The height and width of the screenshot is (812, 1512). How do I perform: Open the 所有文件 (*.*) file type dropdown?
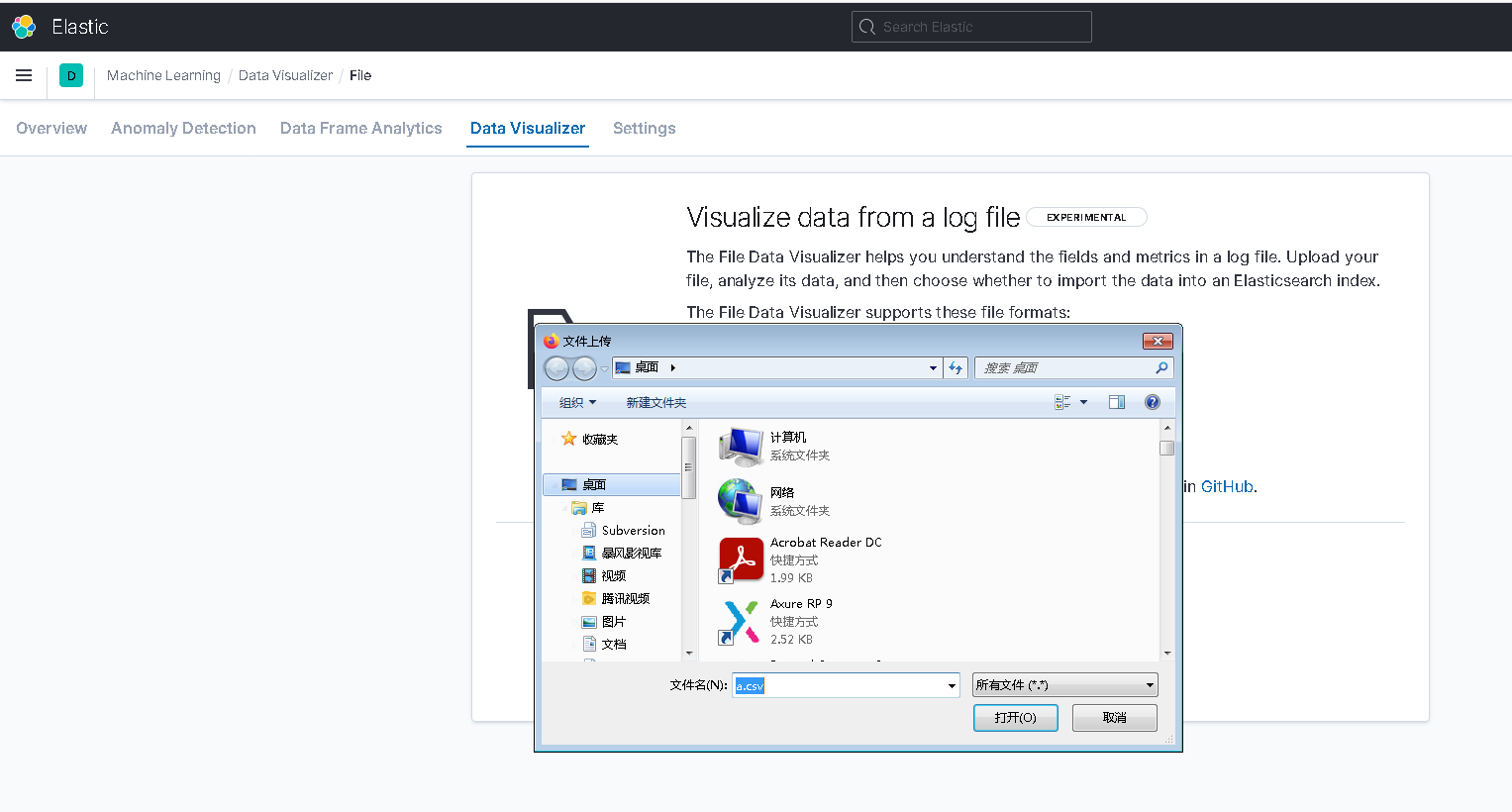[1065, 685]
